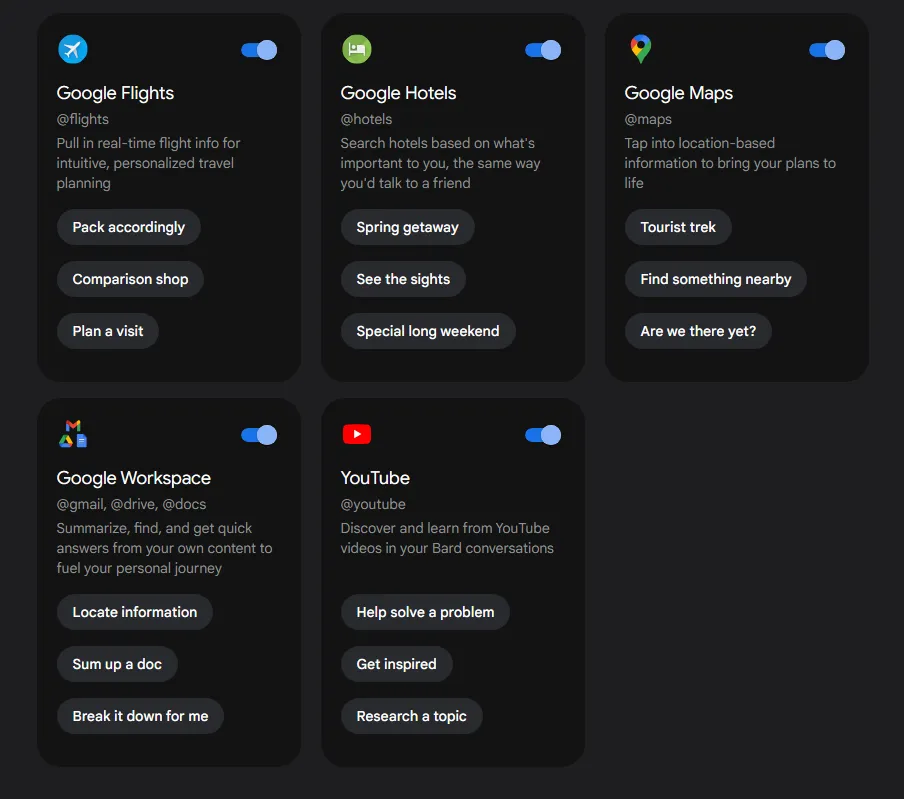This screenshot has width=904, height=799.
Task: Click the Google Flights title
Action: click(x=115, y=93)
